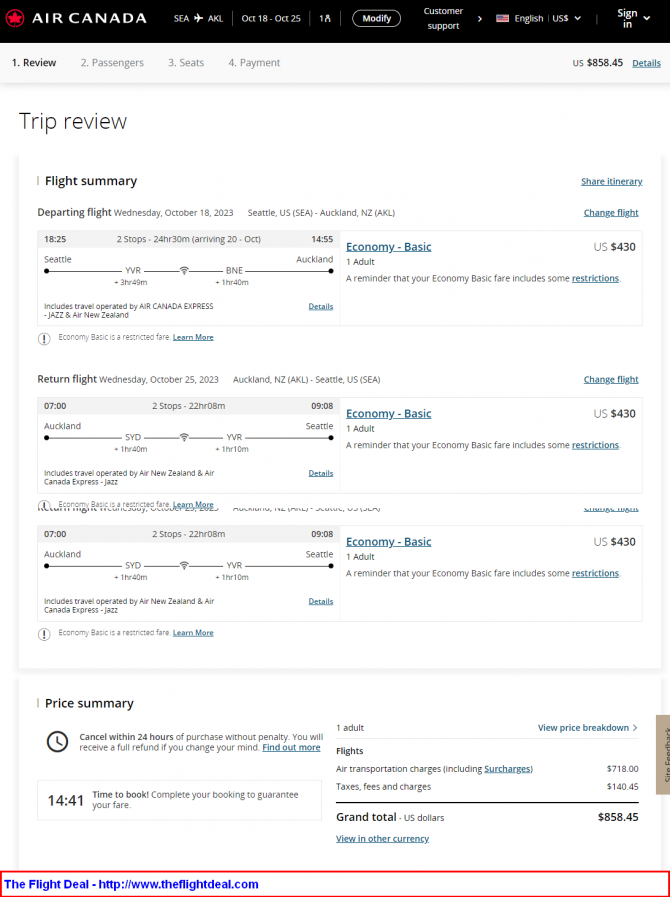Go to the Passengers step

point(112,63)
